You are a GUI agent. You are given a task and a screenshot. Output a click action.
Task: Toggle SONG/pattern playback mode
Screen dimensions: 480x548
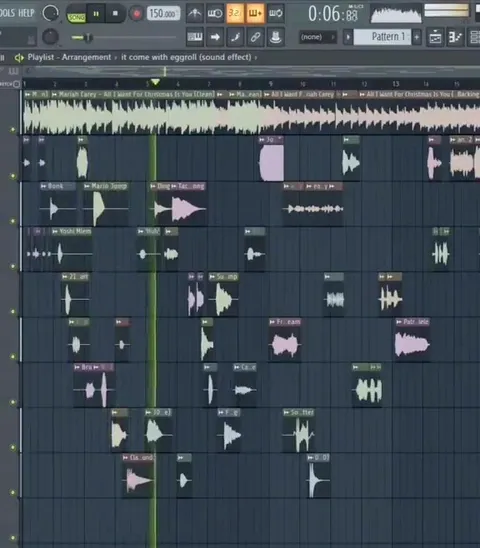[76, 16]
